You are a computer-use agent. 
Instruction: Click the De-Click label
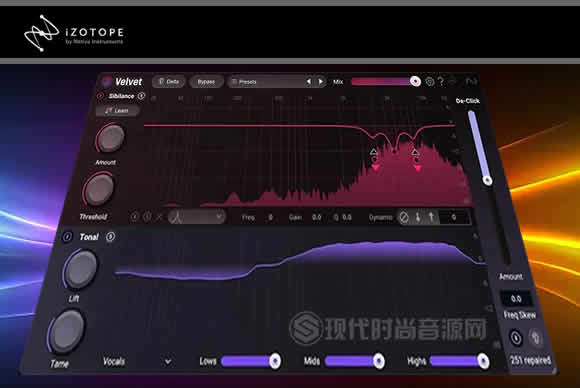[468, 101]
